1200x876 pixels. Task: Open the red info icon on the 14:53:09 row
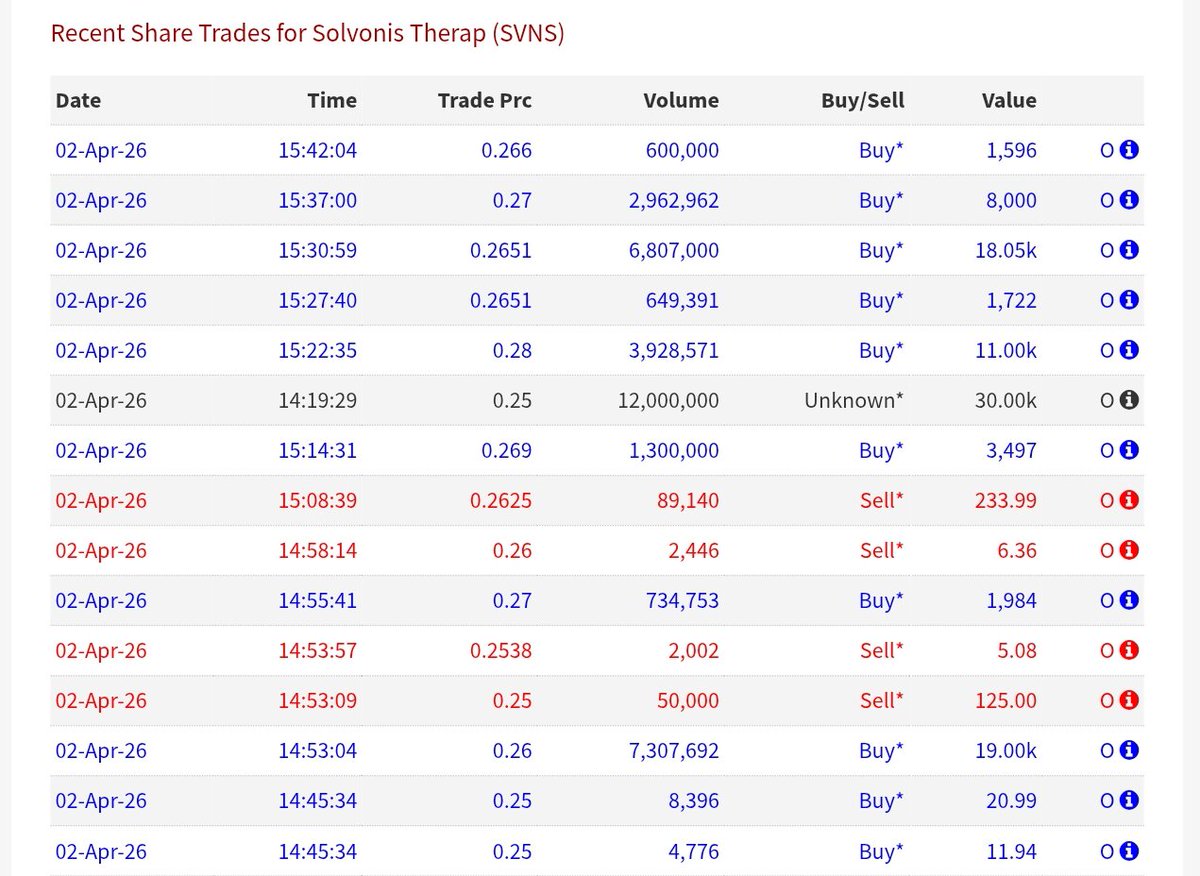tap(1129, 700)
